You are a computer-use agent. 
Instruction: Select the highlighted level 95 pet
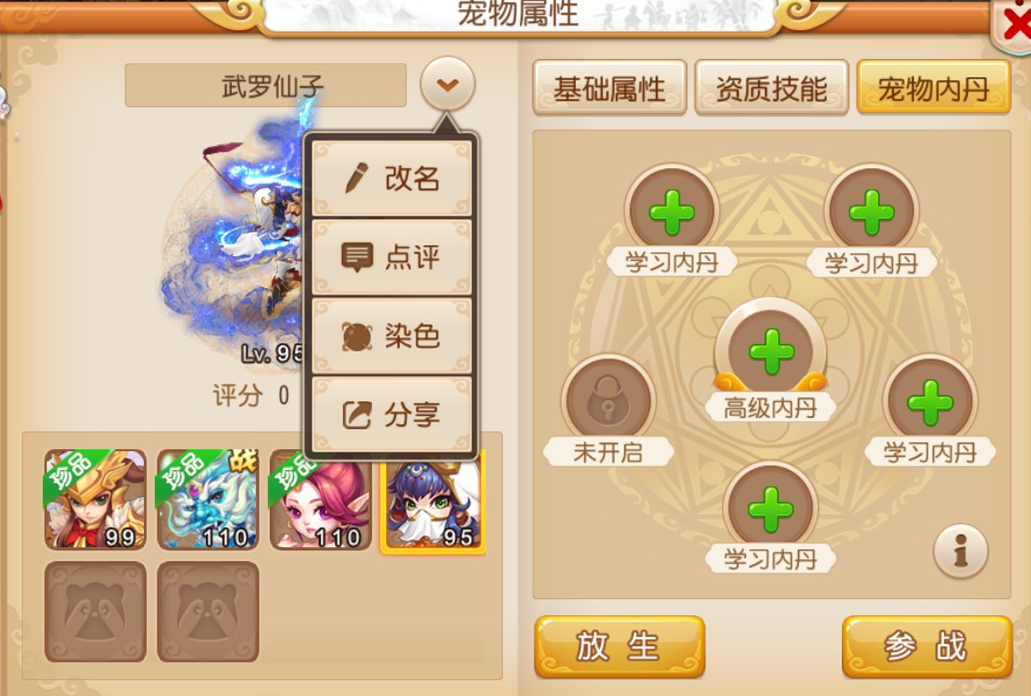click(433, 501)
